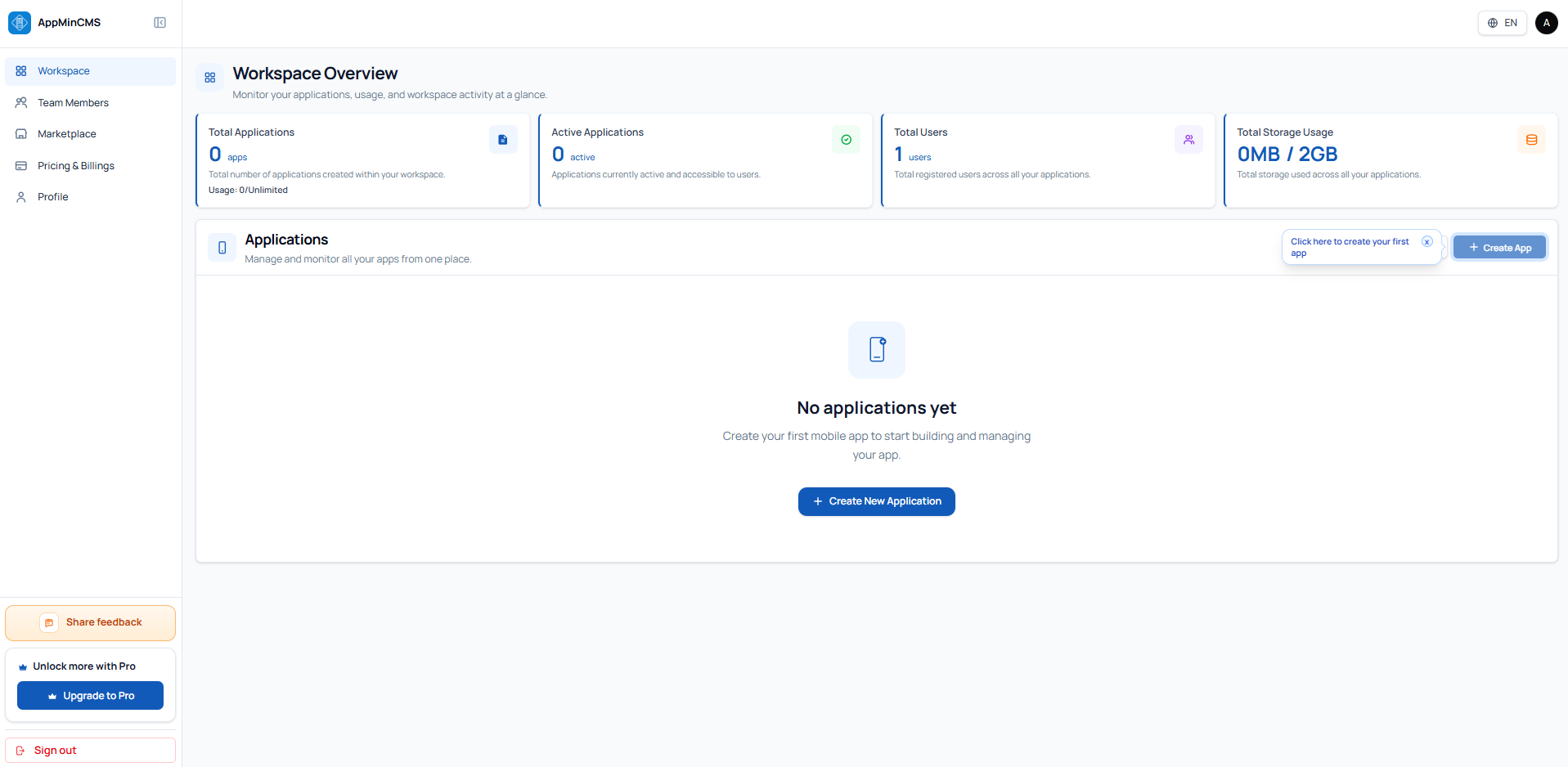Open the EN language selector
Viewport: 1568px width, 767px height.
click(x=1503, y=23)
